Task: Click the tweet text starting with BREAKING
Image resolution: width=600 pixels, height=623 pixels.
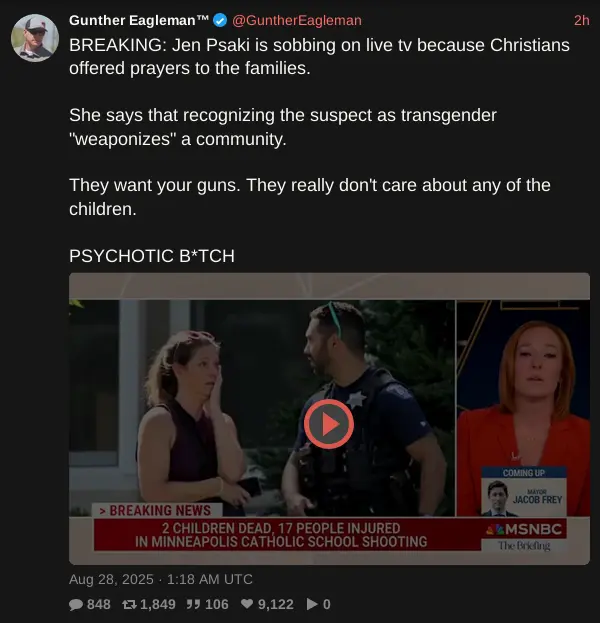Action: coord(319,56)
